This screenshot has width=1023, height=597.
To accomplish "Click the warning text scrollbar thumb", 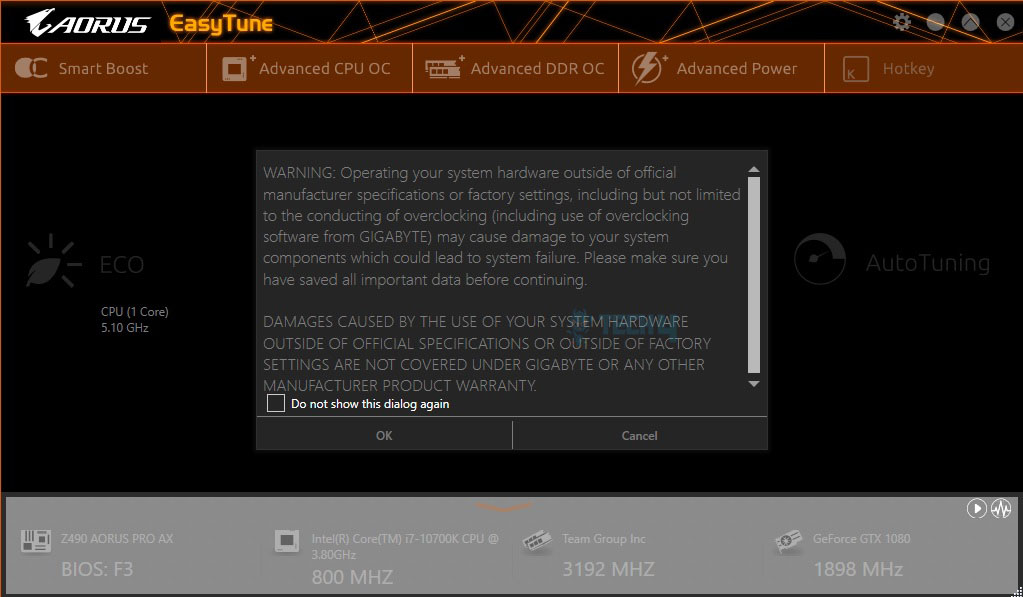I will (754, 275).
